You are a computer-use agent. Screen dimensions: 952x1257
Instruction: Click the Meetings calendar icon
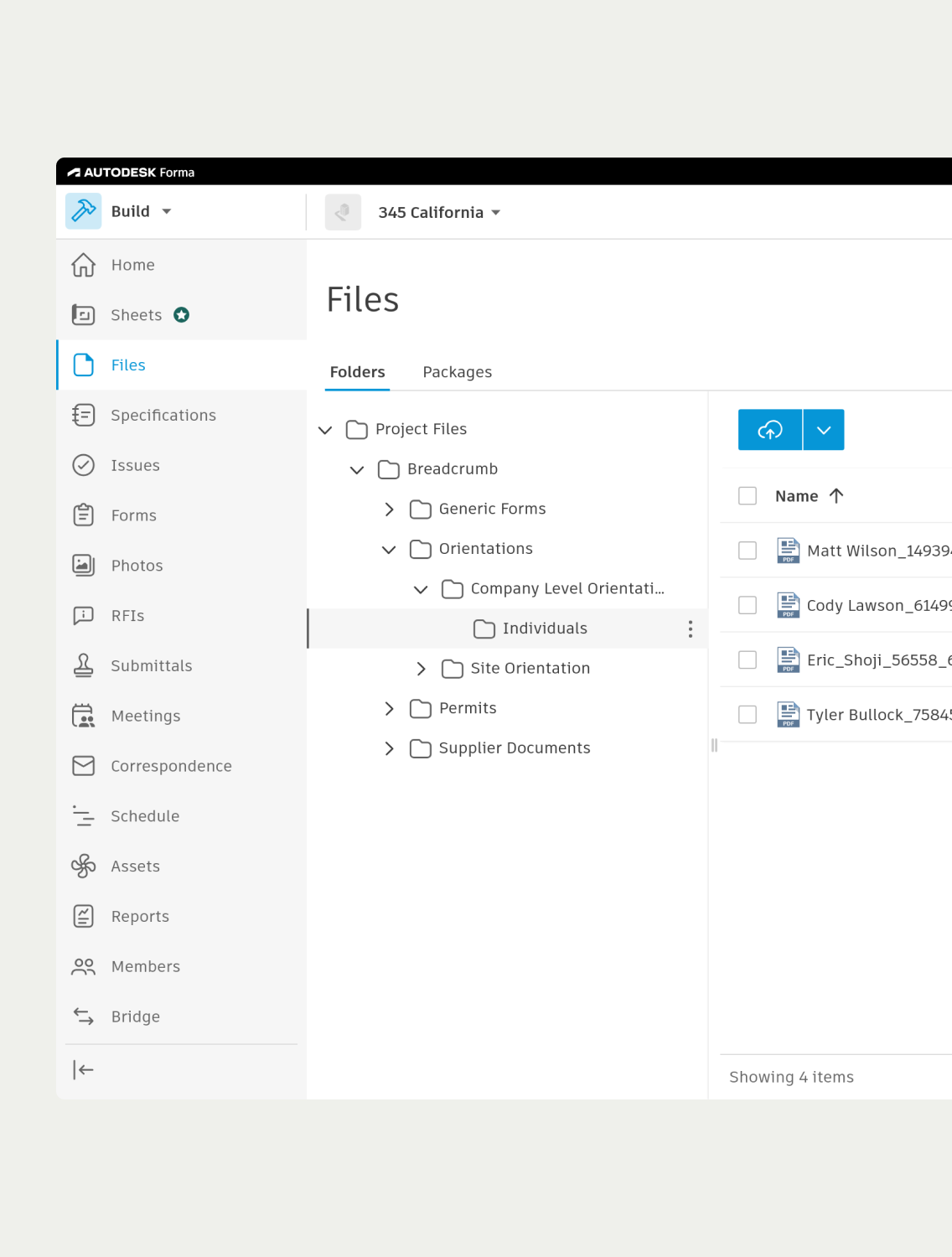click(84, 716)
